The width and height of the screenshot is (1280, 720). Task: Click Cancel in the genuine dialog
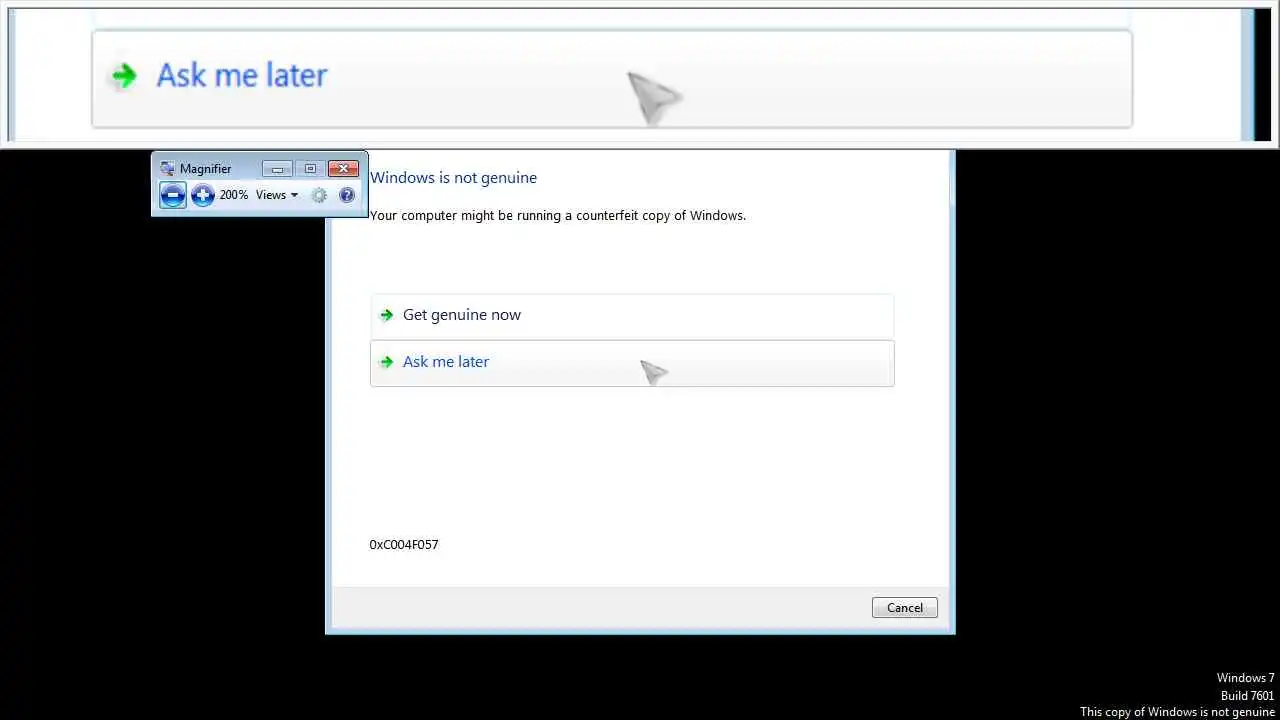(904, 608)
